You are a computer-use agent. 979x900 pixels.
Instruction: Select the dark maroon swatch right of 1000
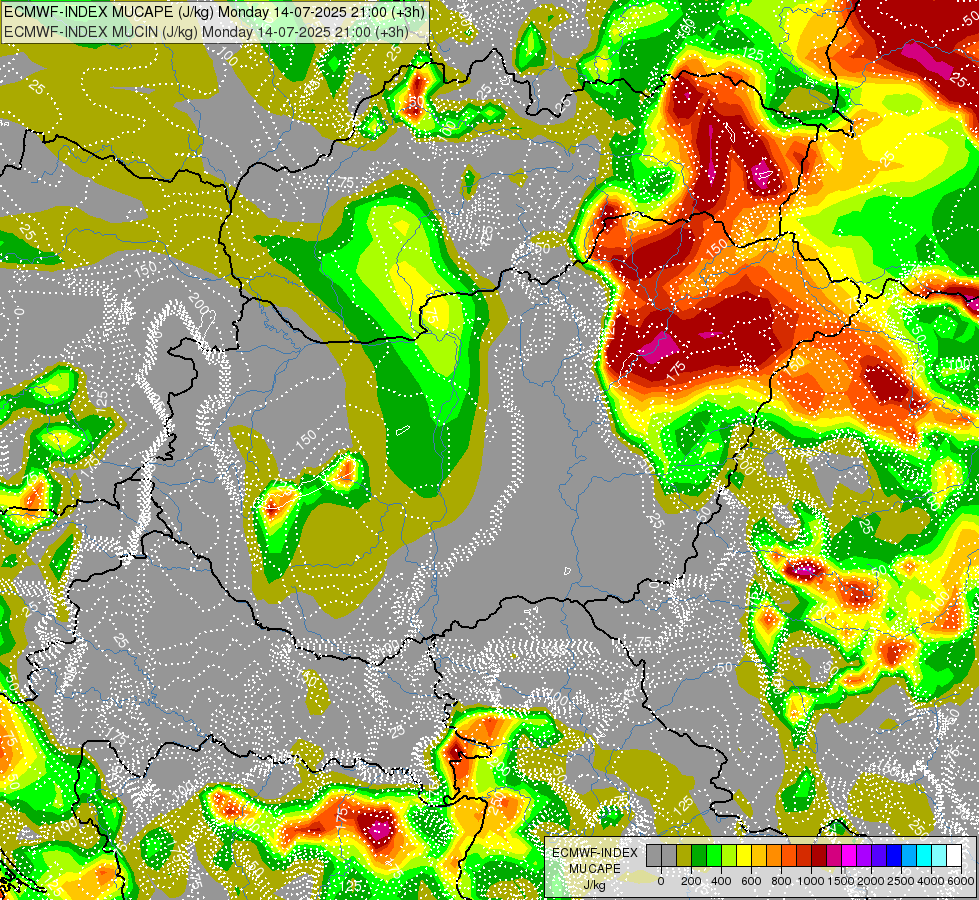(x=819, y=856)
